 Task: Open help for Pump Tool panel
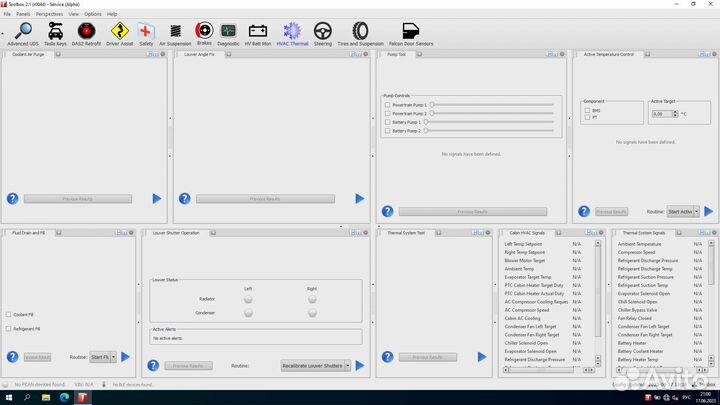[388, 211]
